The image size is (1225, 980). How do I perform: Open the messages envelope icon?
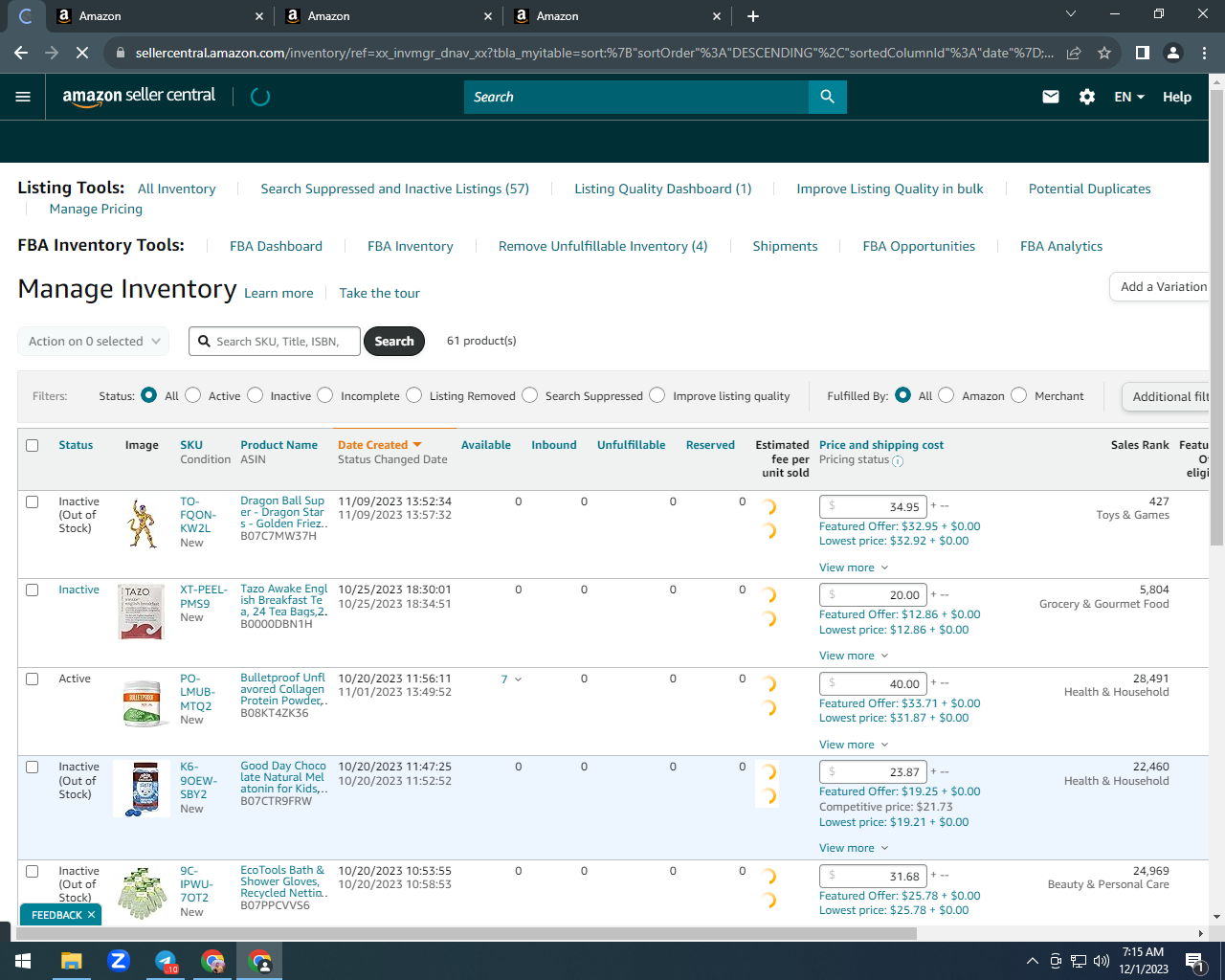click(1051, 97)
